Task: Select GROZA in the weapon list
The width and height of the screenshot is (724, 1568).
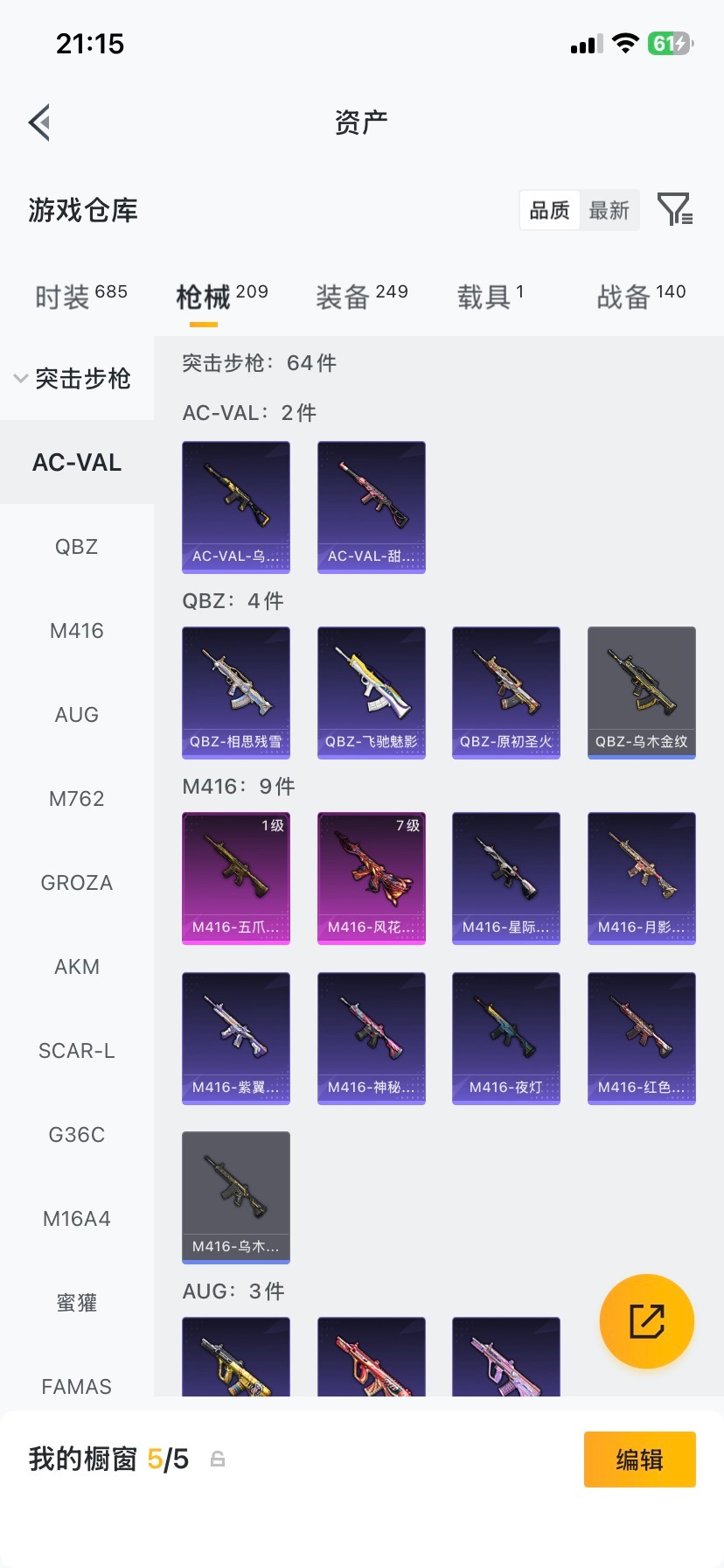Action: click(x=77, y=883)
